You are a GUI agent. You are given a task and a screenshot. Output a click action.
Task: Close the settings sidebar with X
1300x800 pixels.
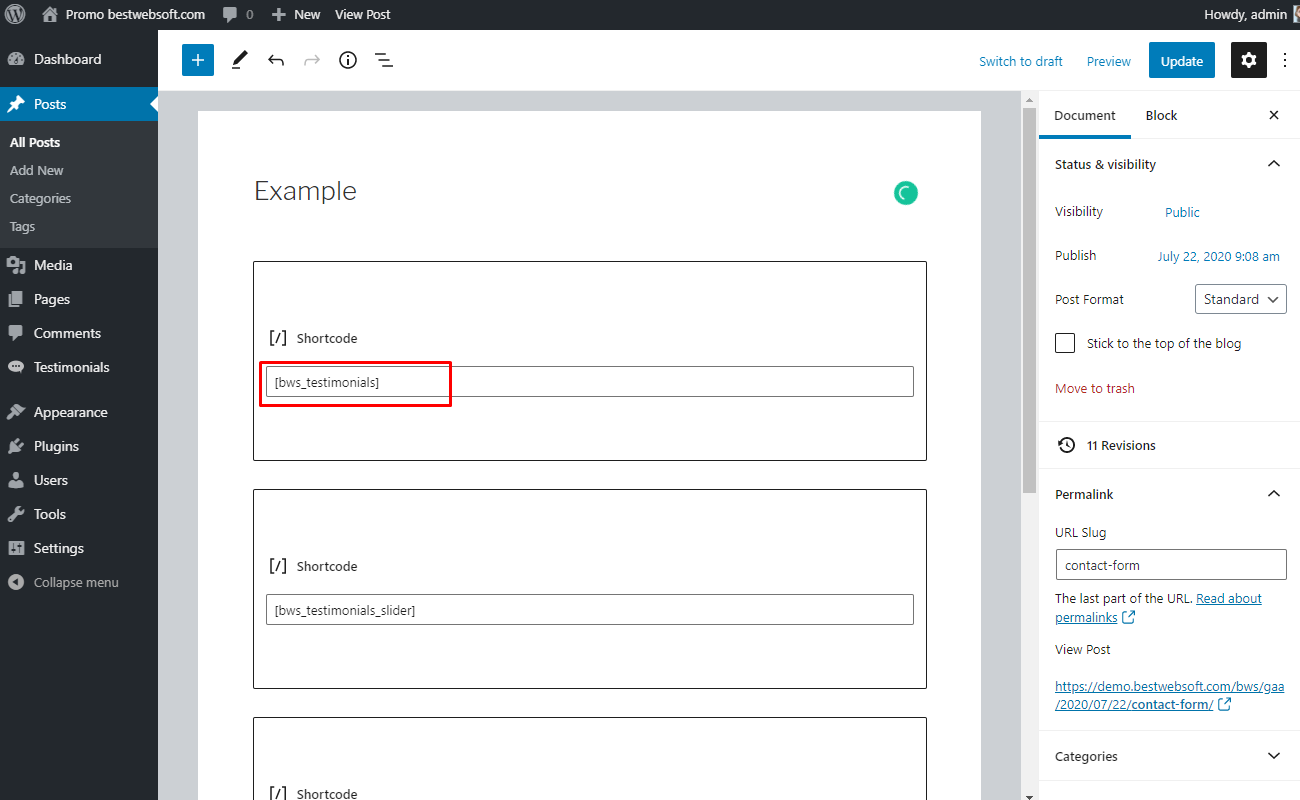(x=1274, y=115)
